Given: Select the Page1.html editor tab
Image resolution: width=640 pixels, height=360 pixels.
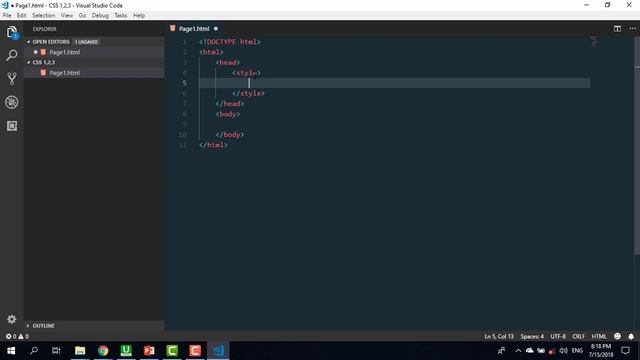Looking at the screenshot, I should [194, 29].
